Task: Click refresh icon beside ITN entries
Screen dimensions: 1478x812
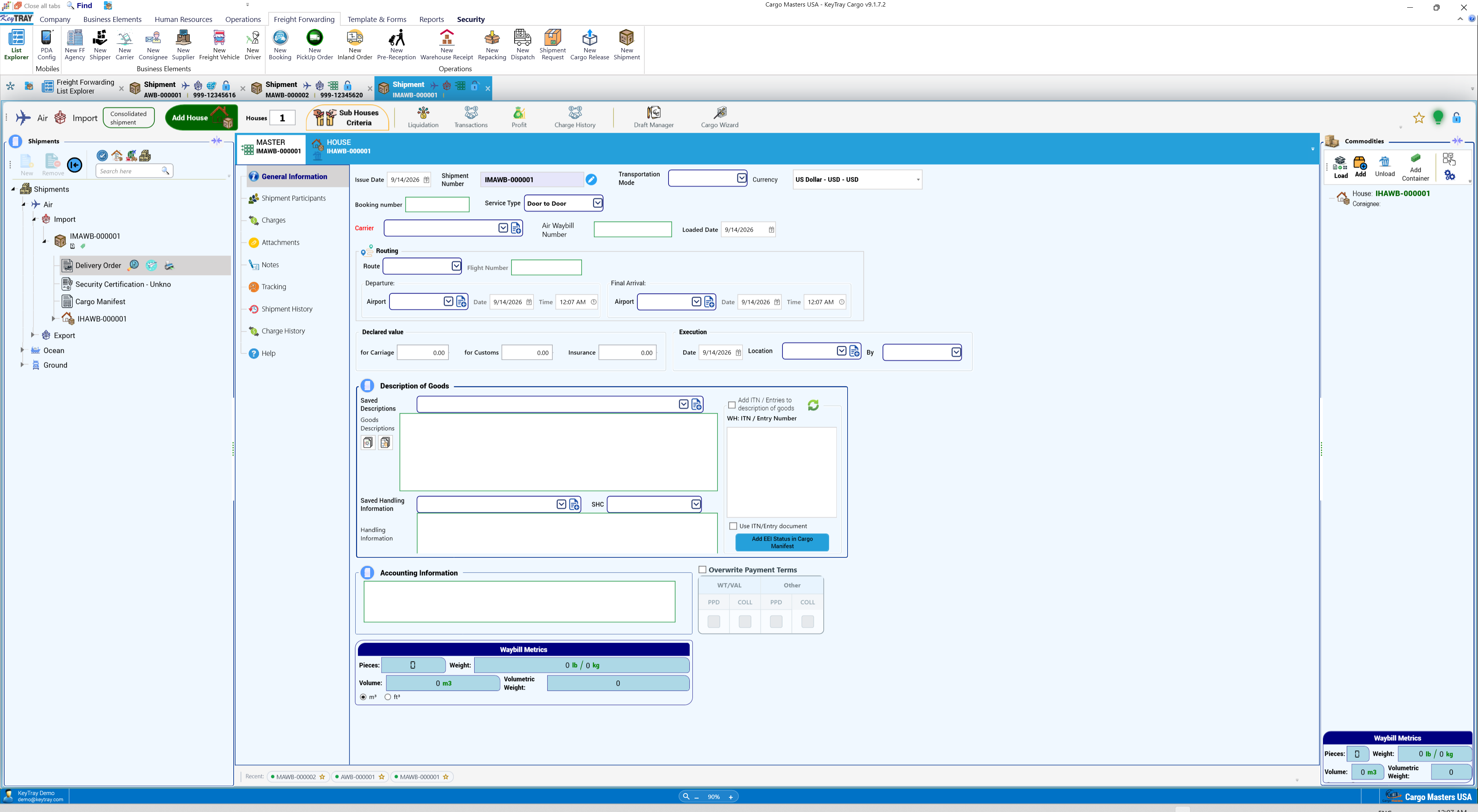Action: pos(813,405)
